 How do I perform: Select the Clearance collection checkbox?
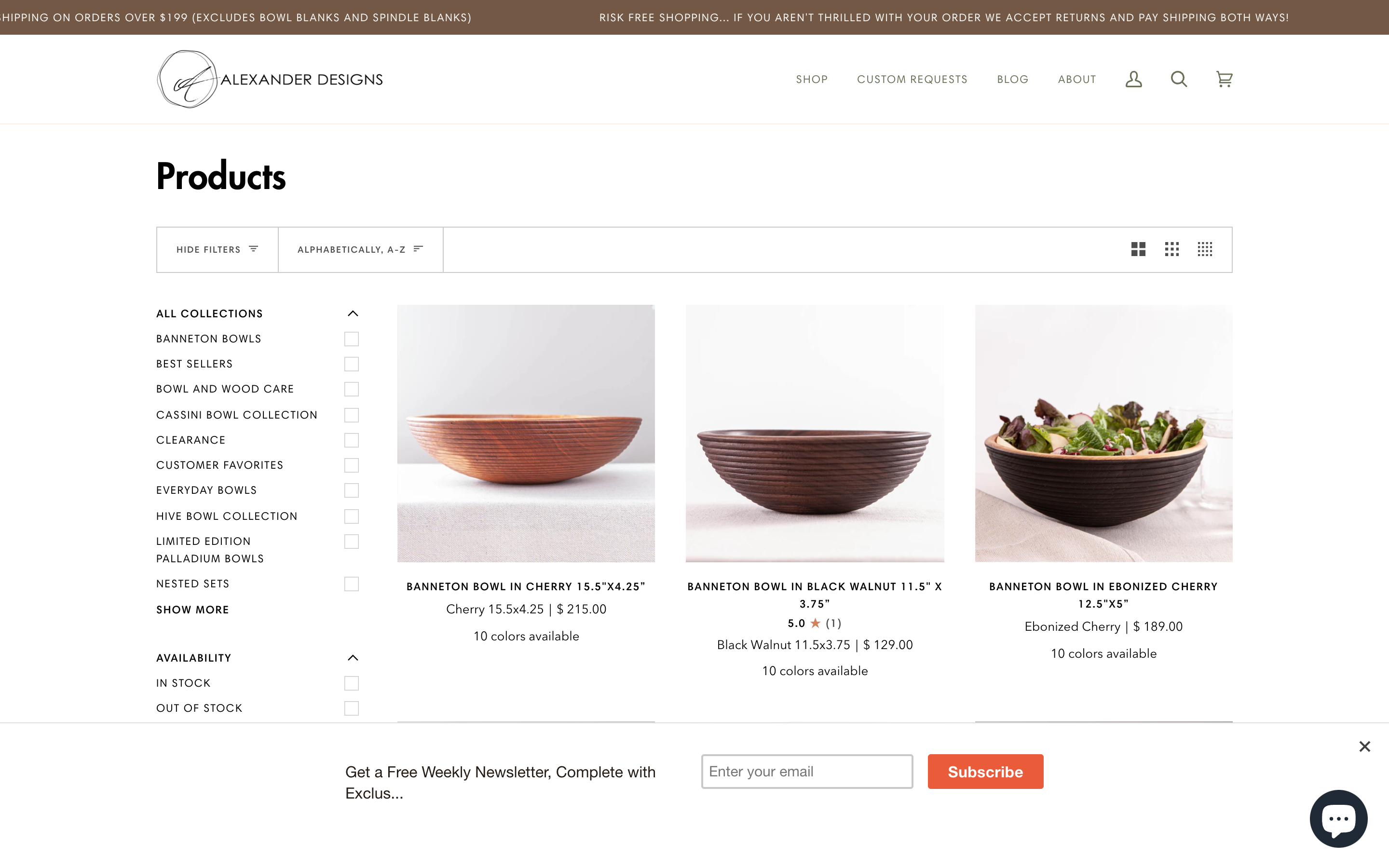[x=351, y=440]
